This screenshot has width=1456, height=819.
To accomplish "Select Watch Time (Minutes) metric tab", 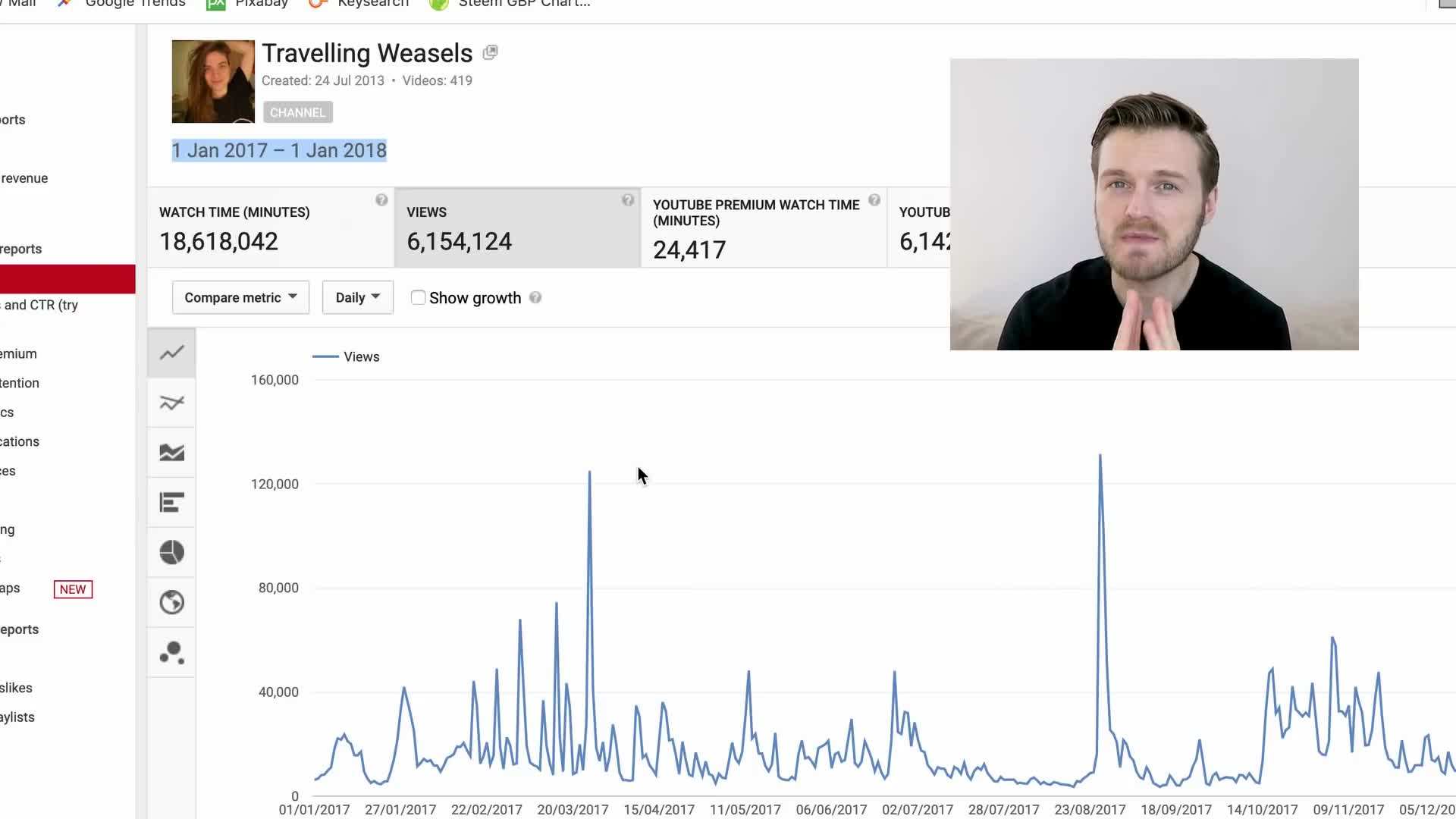I will coord(271,227).
